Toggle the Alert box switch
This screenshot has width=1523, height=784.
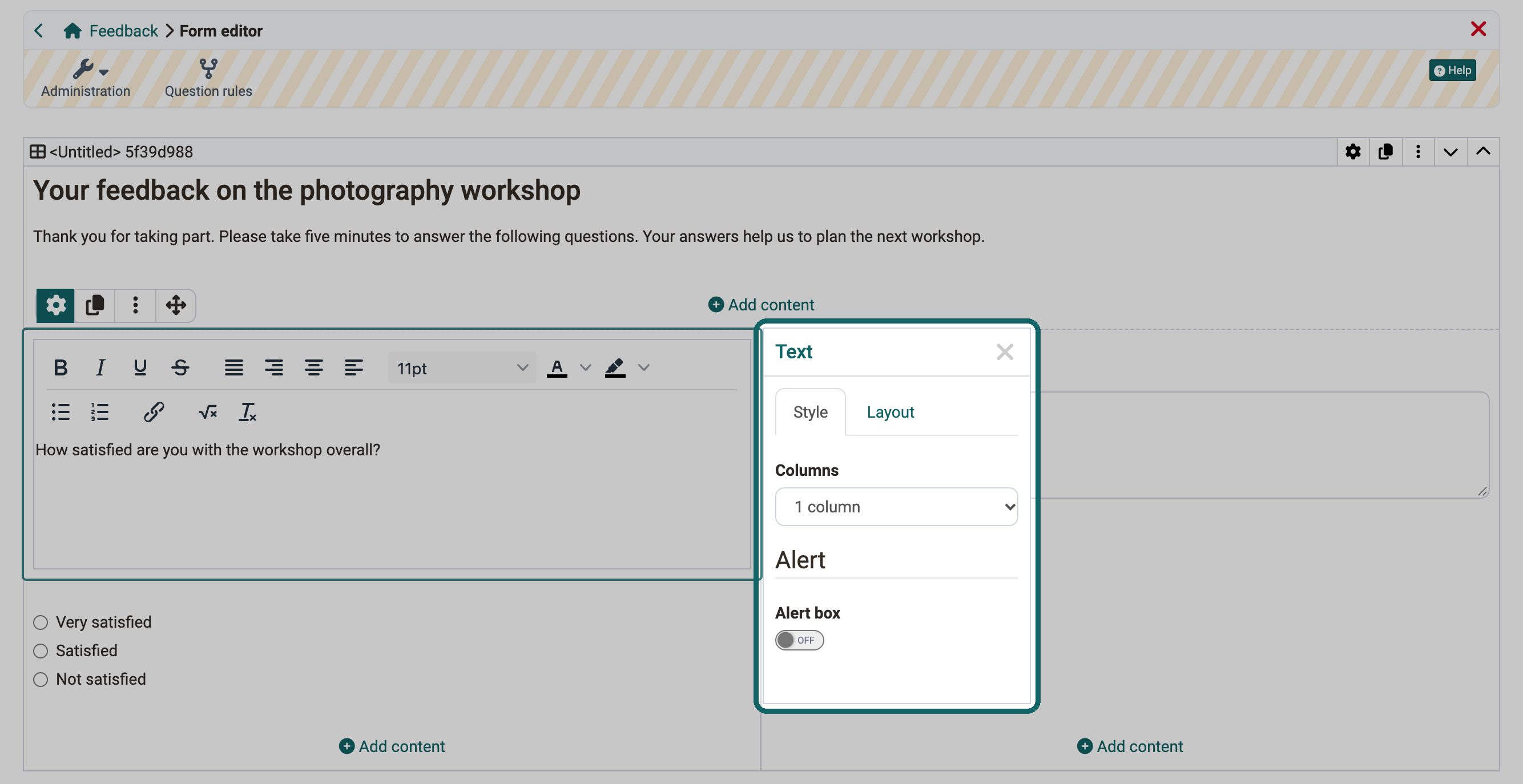pos(799,640)
